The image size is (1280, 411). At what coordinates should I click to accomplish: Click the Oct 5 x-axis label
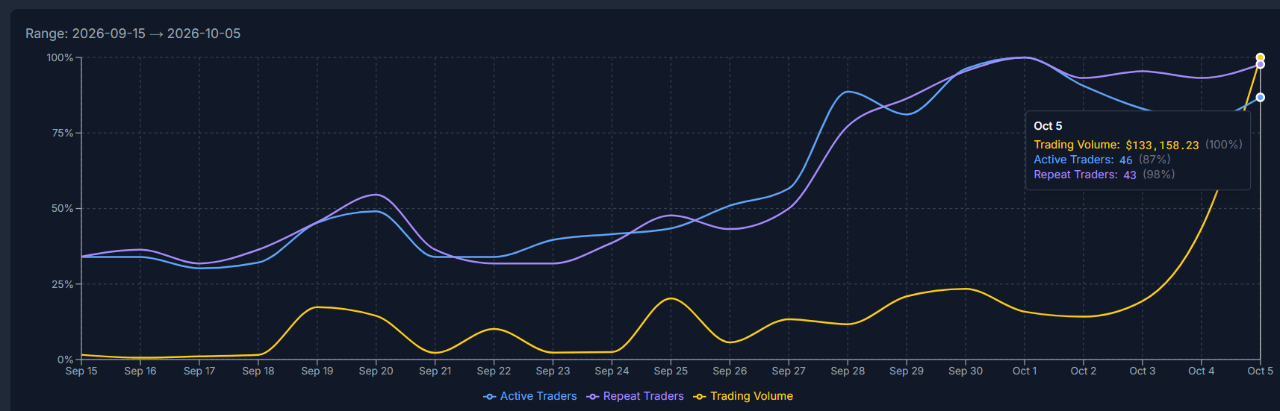pos(1260,370)
